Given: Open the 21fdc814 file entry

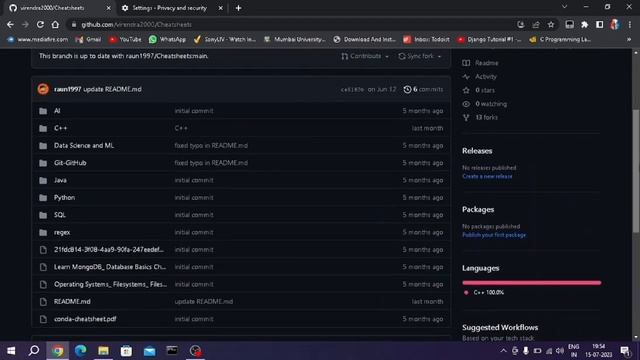Looking at the screenshot, I should 109,250.
